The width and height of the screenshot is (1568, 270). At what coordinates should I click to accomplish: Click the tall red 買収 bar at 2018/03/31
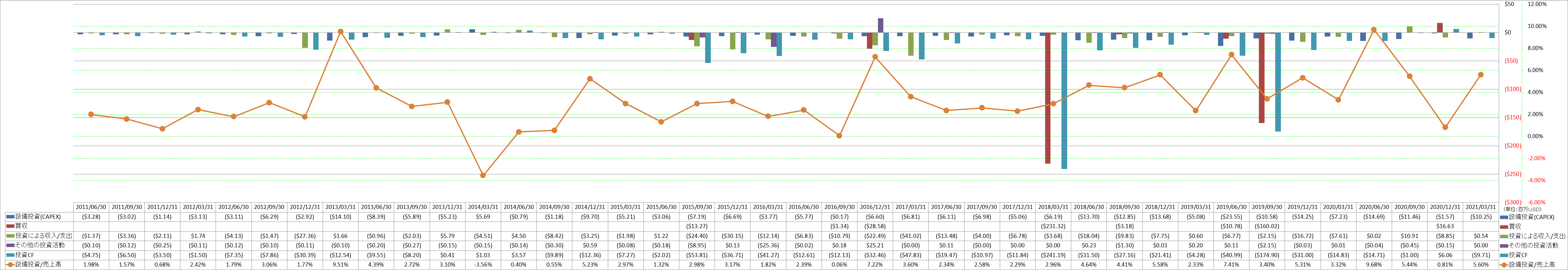click(x=1048, y=98)
